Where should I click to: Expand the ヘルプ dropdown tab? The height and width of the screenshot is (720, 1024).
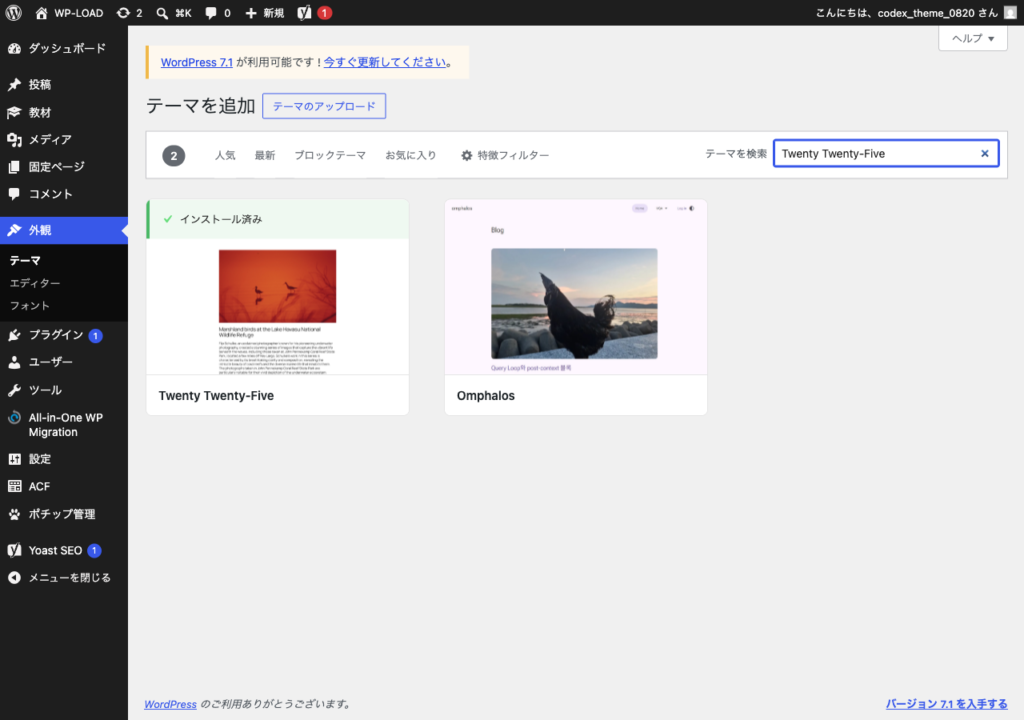tap(972, 39)
